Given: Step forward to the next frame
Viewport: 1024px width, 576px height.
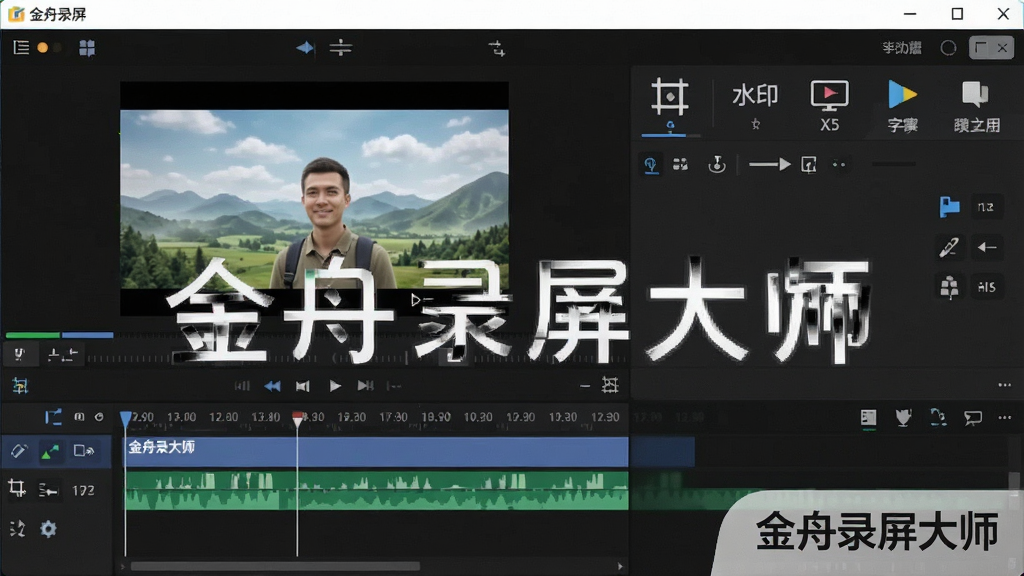Looking at the screenshot, I should [365, 386].
